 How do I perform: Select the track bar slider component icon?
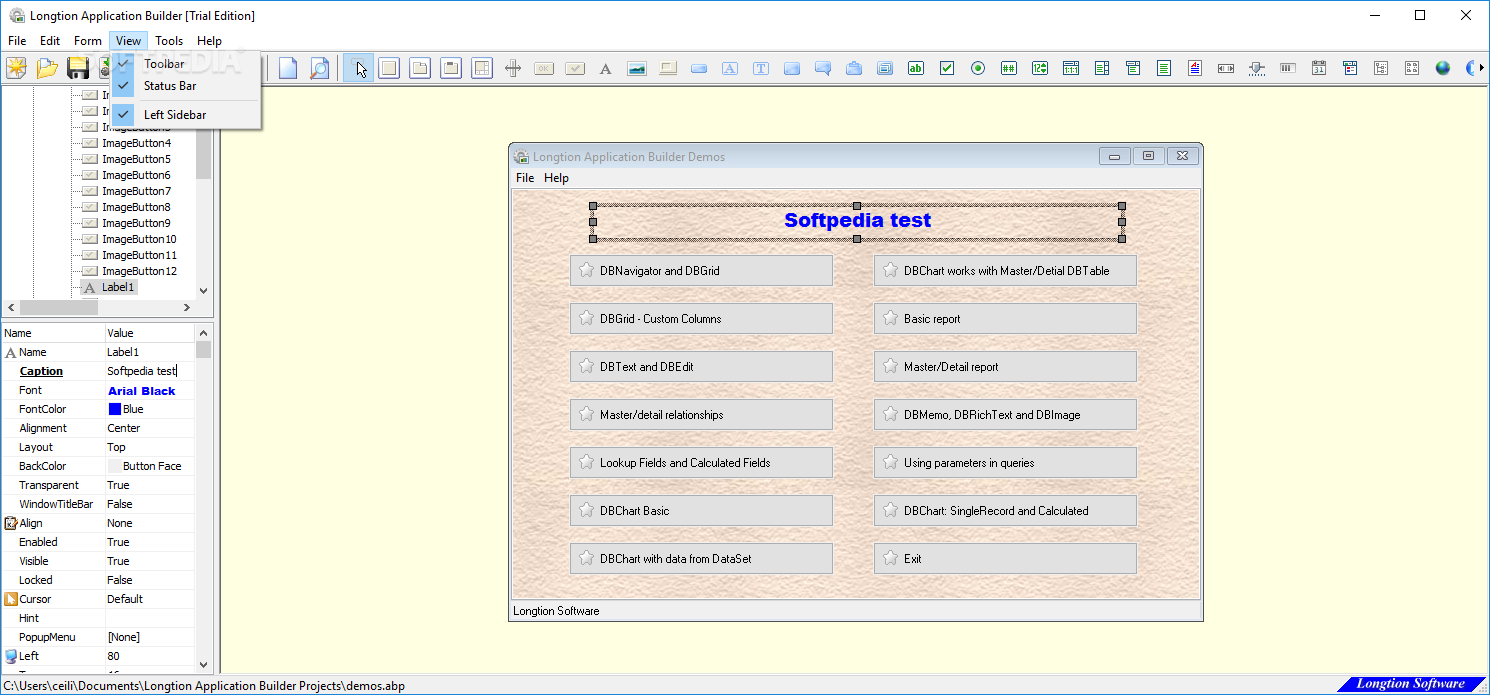pyautogui.click(x=1257, y=68)
